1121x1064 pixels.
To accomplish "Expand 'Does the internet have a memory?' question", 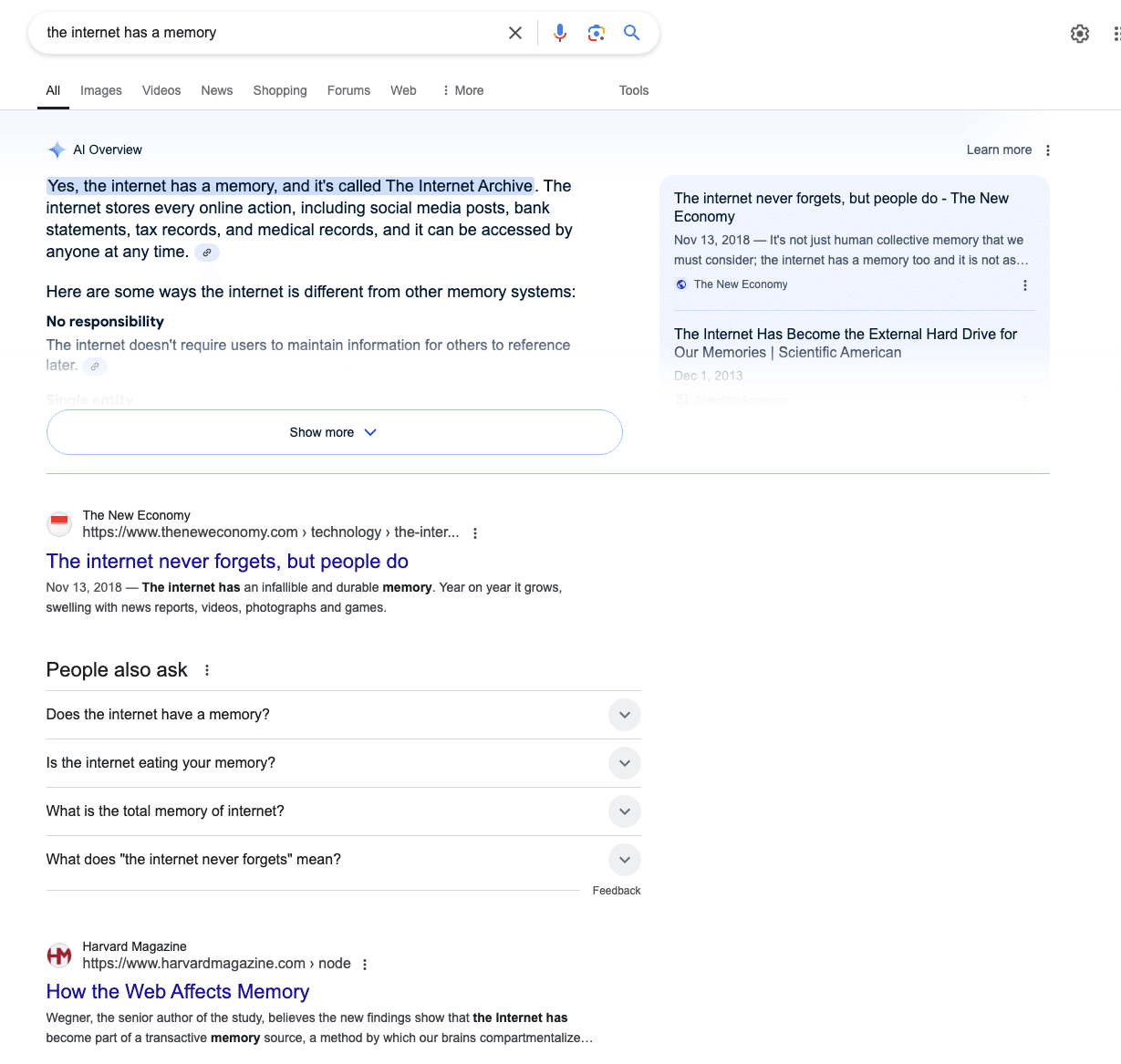I will point(343,715).
